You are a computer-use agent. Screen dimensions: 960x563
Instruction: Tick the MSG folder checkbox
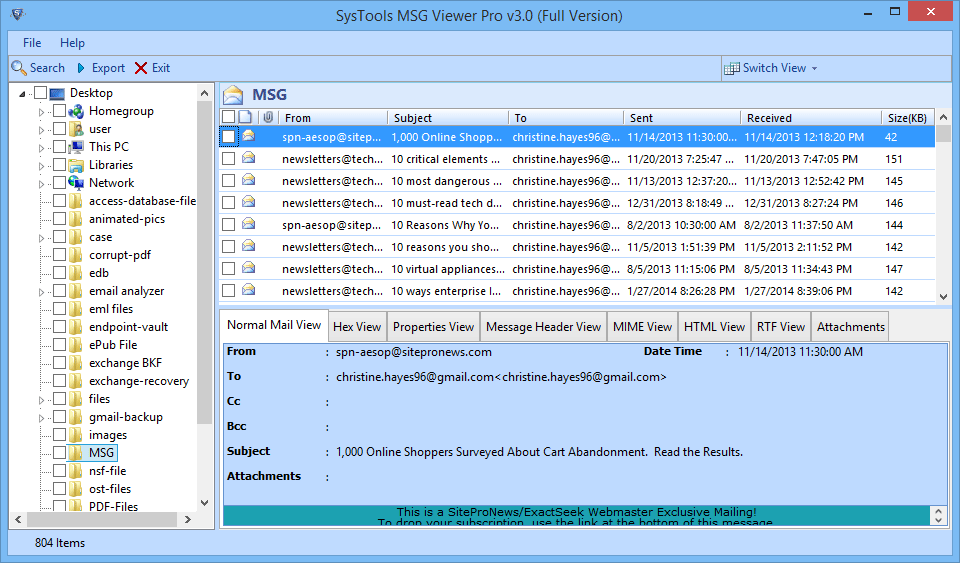(x=59, y=453)
